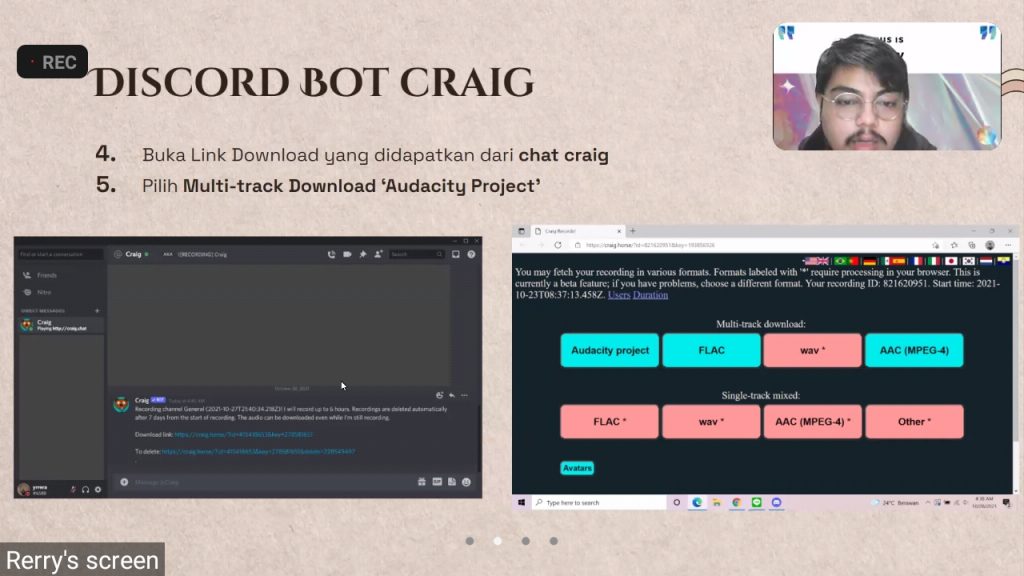Screen dimensions: 1024x576
Task: Click the Message Craig text field
Action: (x=271, y=482)
